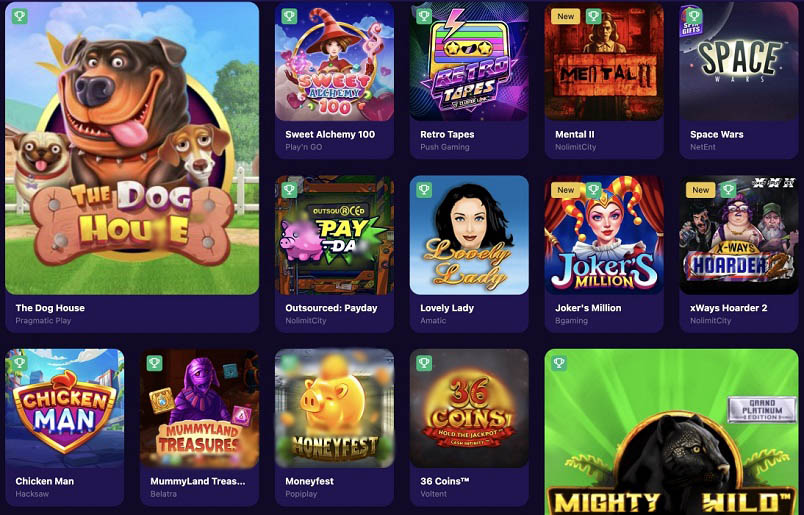The width and height of the screenshot is (804, 515).
Task: Click Joker's Million game title
Action: click(588, 308)
